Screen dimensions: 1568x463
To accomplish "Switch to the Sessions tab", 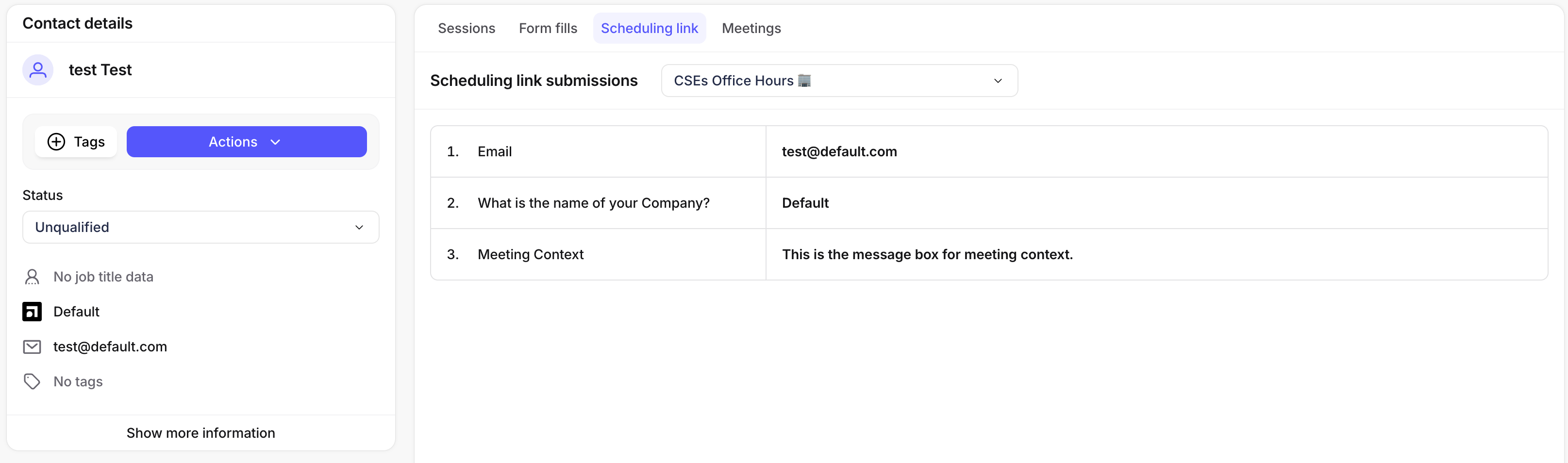I will 466,28.
